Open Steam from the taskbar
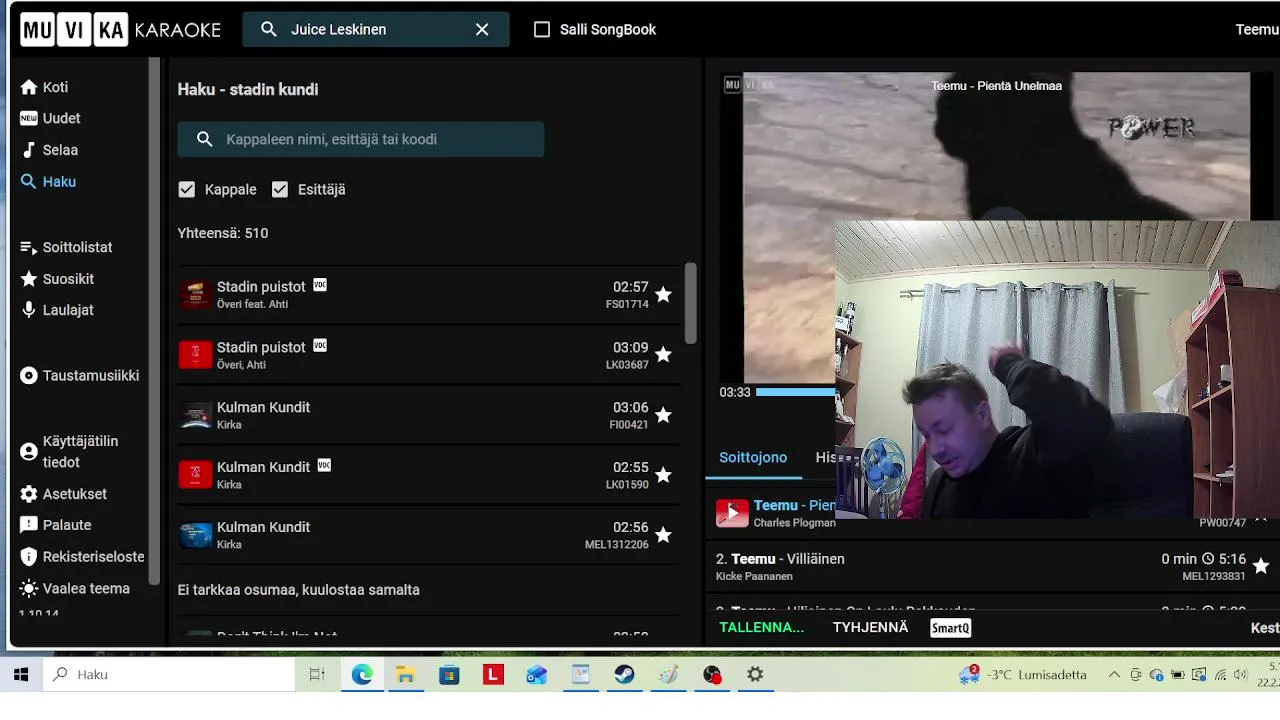 pyautogui.click(x=624, y=675)
